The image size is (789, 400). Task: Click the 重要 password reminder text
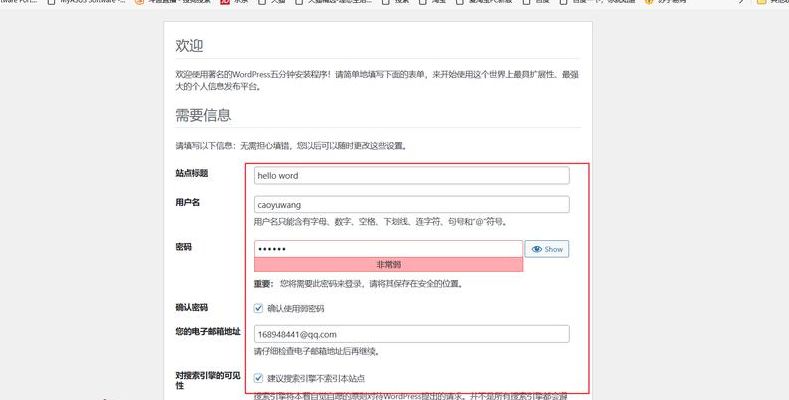click(x=358, y=284)
